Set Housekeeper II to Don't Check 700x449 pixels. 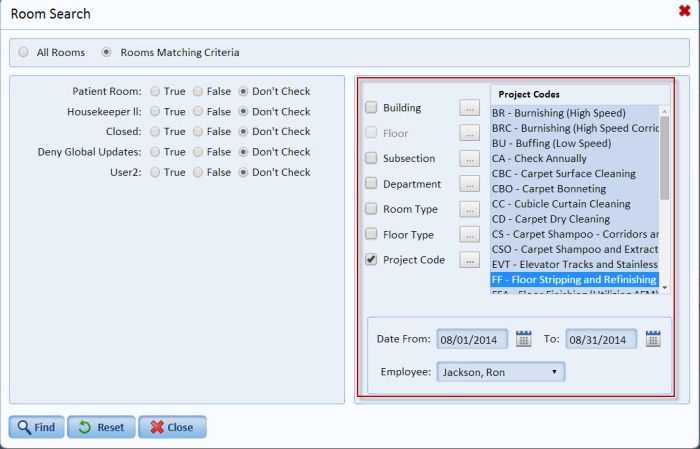[243, 112]
